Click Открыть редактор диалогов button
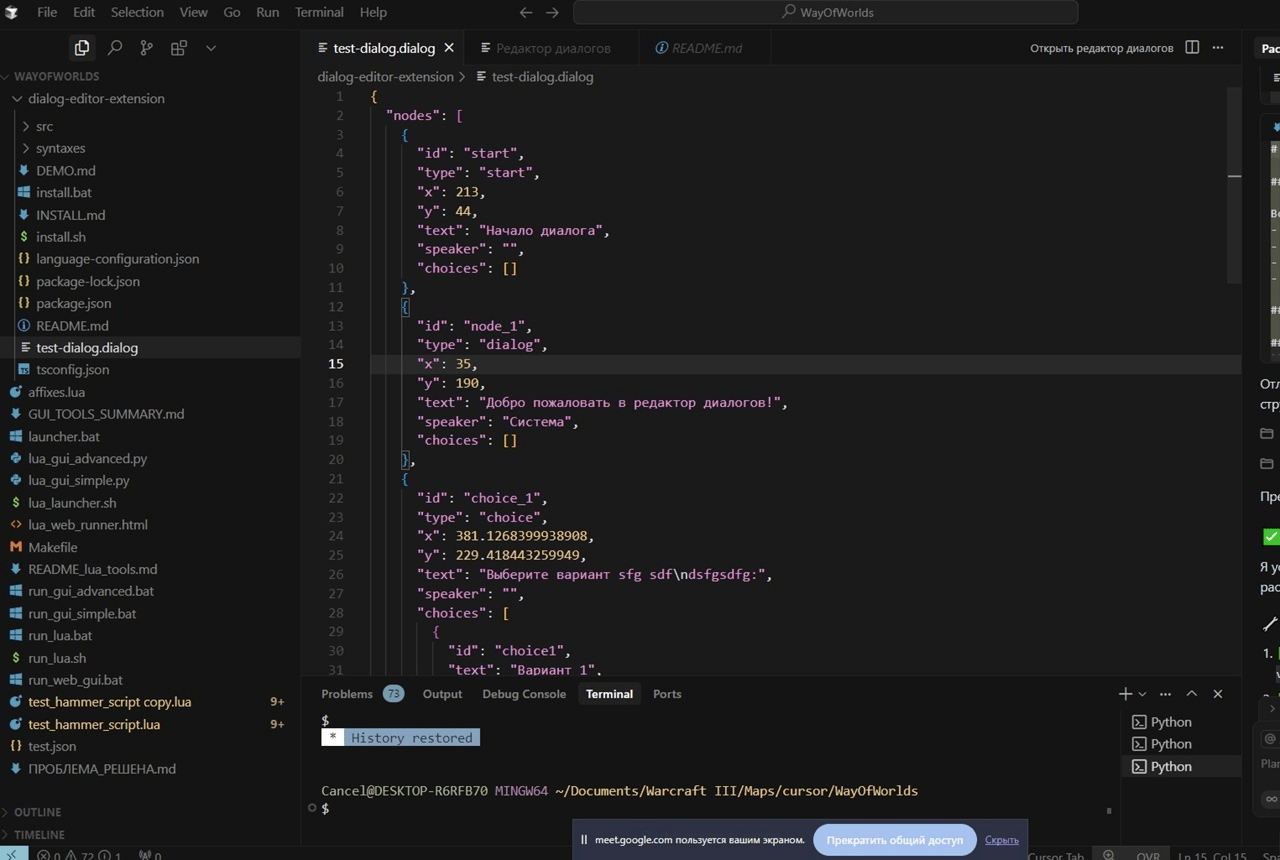The width and height of the screenshot is (1280, 860). tap(1101, 48)
